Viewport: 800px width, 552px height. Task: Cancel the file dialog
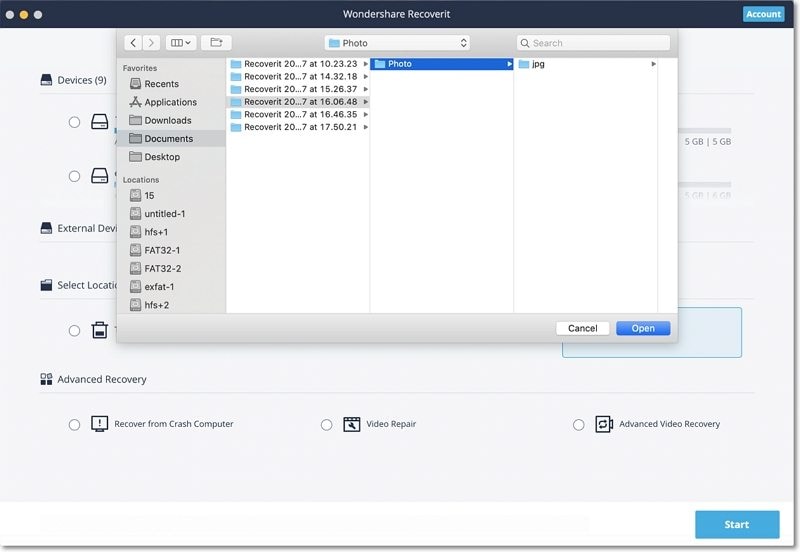pos(583,328)
